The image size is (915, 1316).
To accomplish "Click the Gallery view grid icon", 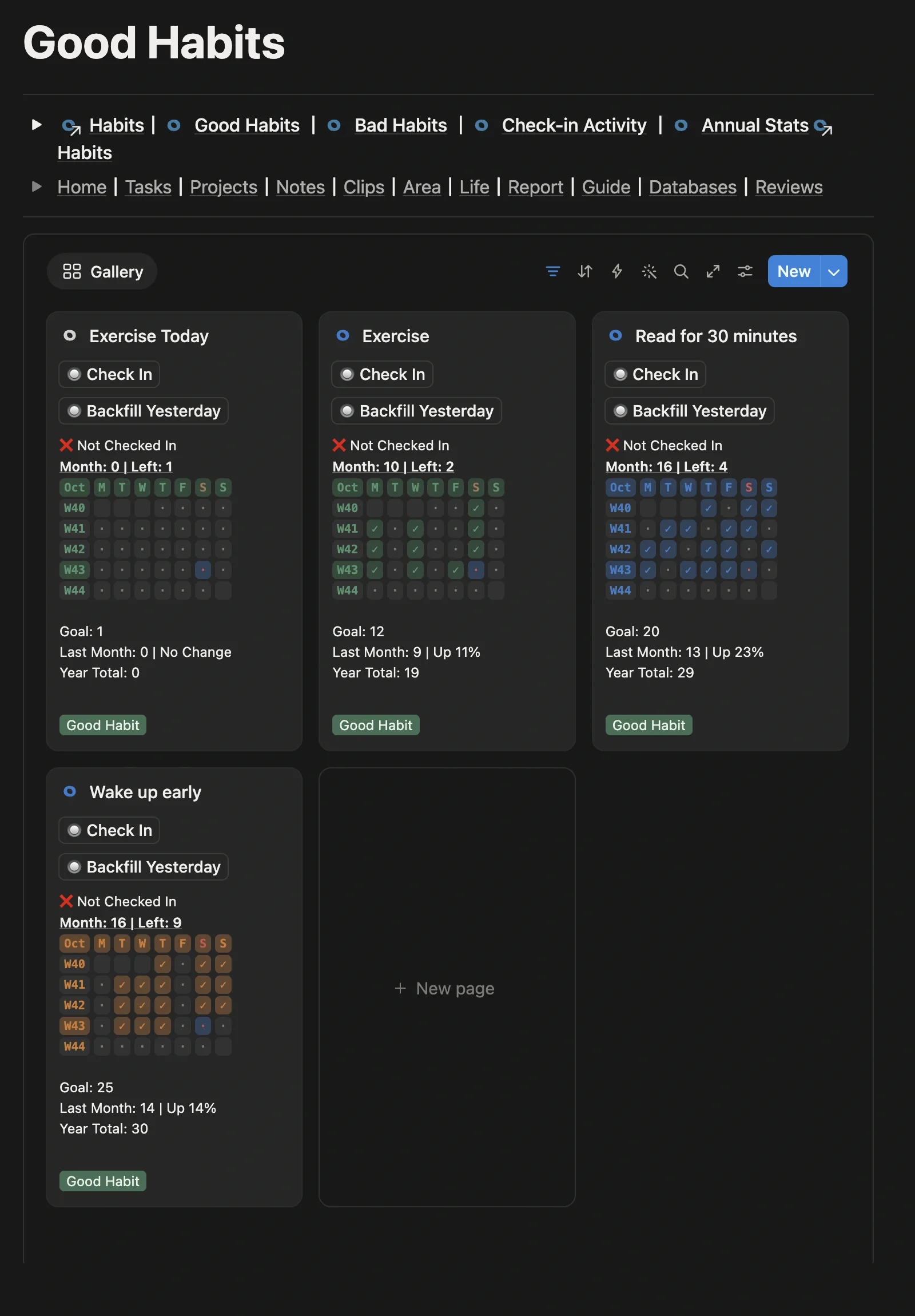I will [x=71, y=271].
